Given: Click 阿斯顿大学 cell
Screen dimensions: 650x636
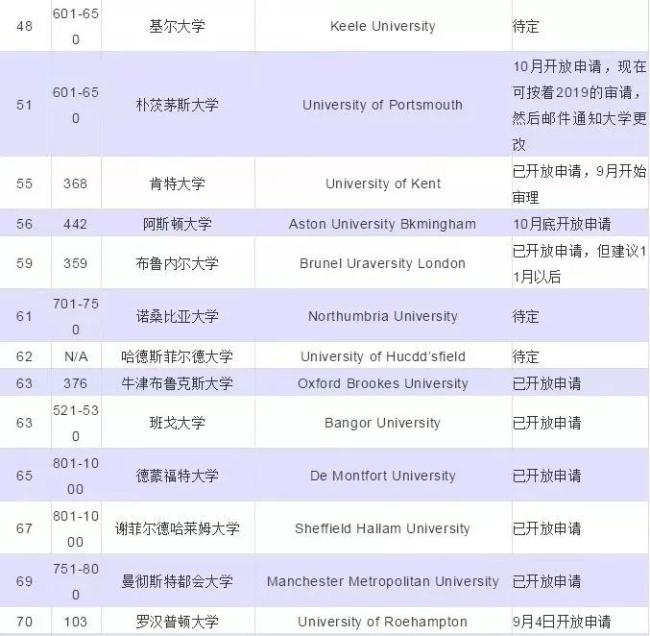Looking at the screenshot, I should tap(177, 224).
